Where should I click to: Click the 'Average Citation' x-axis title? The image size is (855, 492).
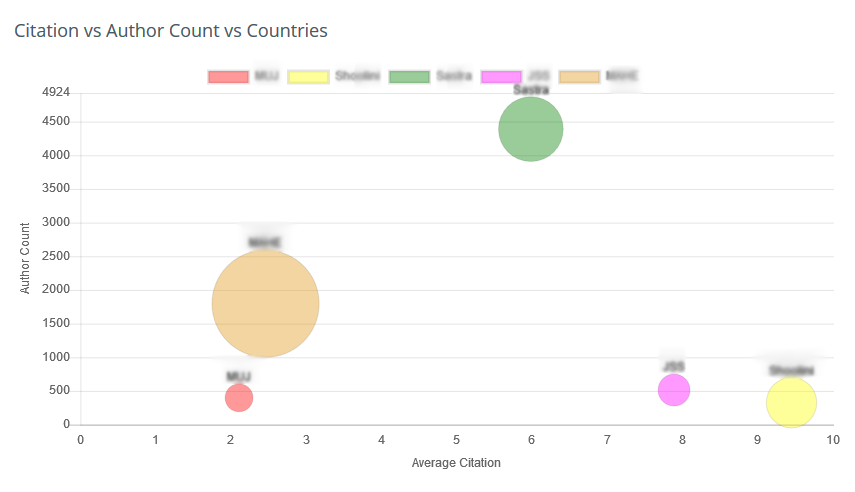[456, 463]
